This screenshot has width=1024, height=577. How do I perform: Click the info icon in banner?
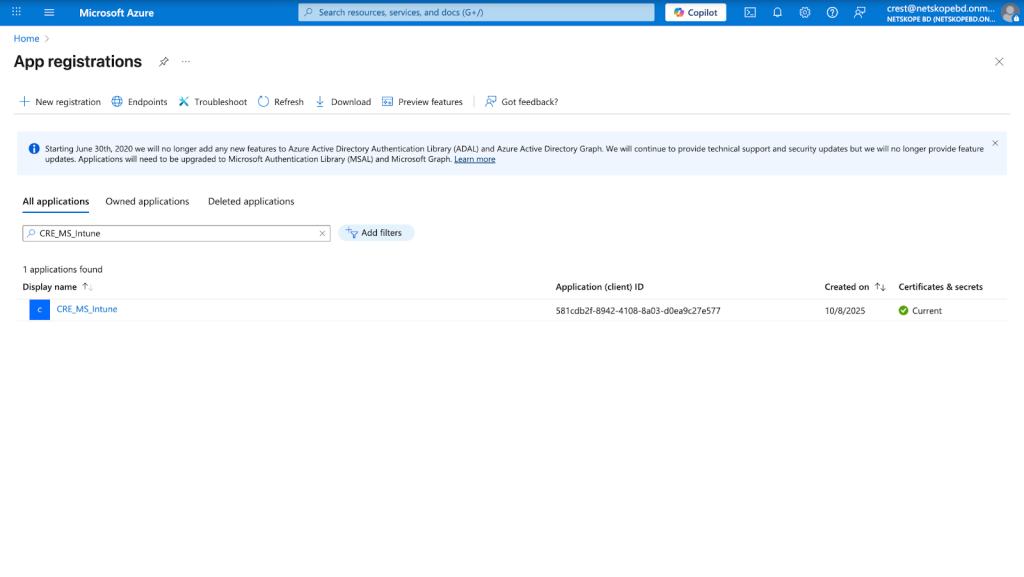tap(34, 149)
